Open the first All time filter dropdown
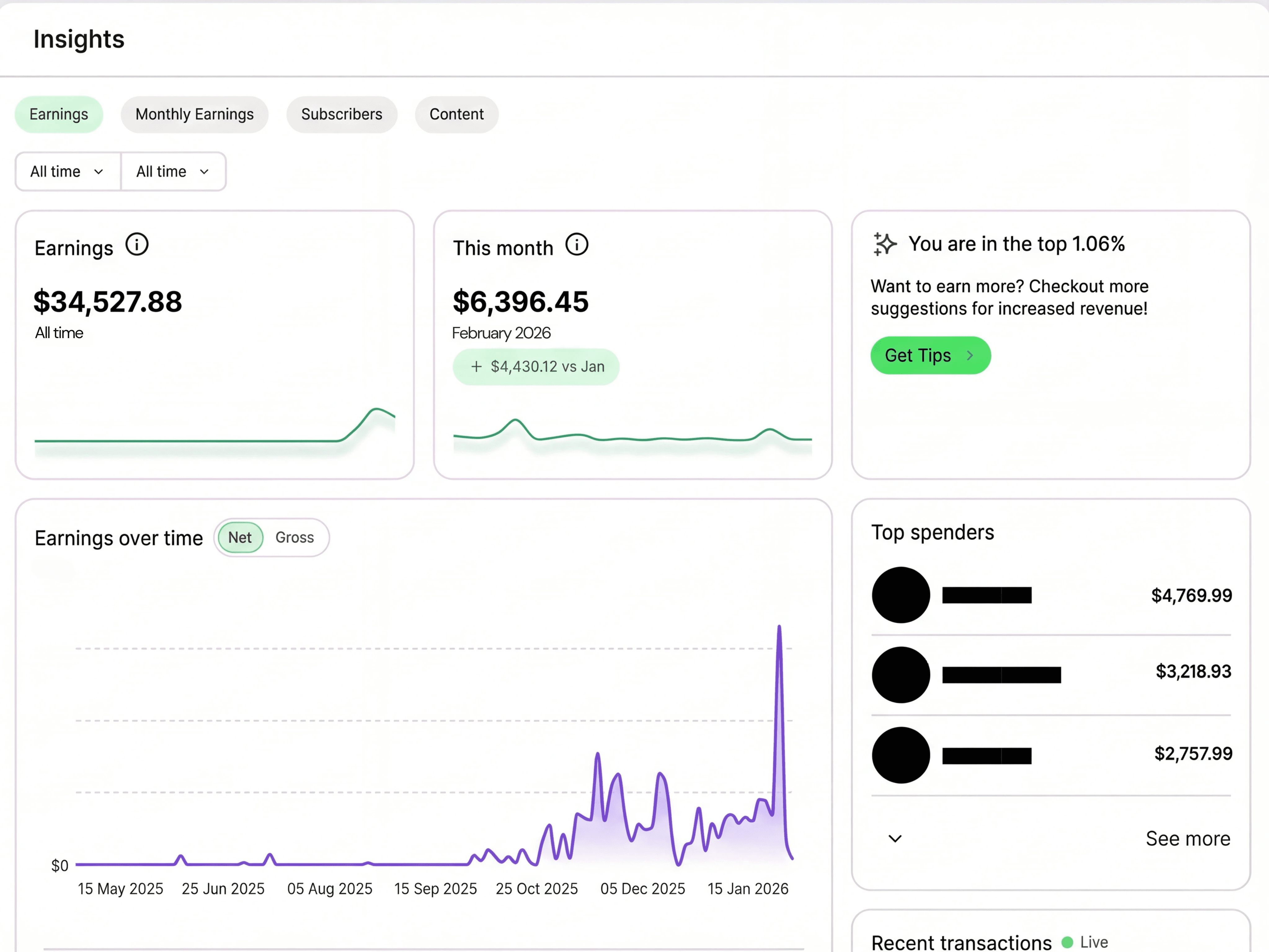Screen dimensions: 1269x952 tap(67, 171)
